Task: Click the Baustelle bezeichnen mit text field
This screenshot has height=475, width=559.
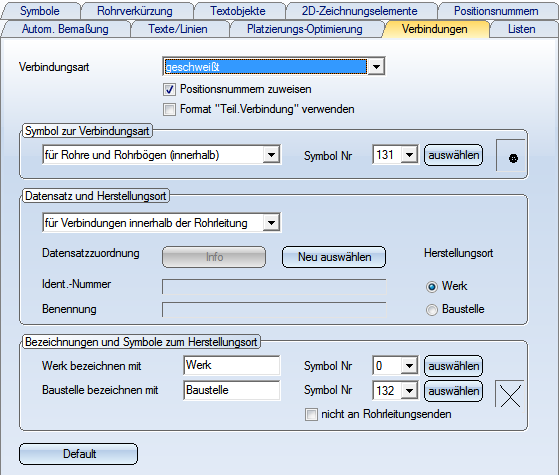Action: (x=232, y=390)
